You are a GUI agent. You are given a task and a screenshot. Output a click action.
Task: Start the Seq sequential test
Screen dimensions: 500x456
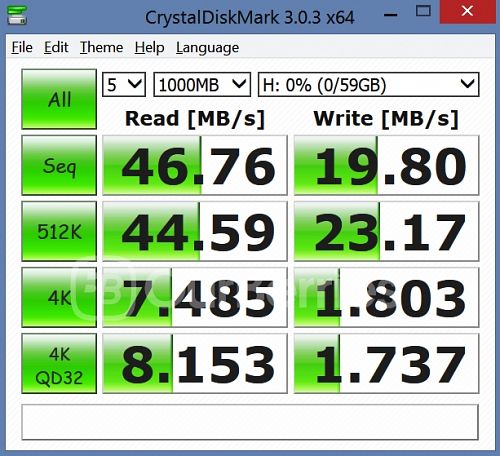point(59,165)
